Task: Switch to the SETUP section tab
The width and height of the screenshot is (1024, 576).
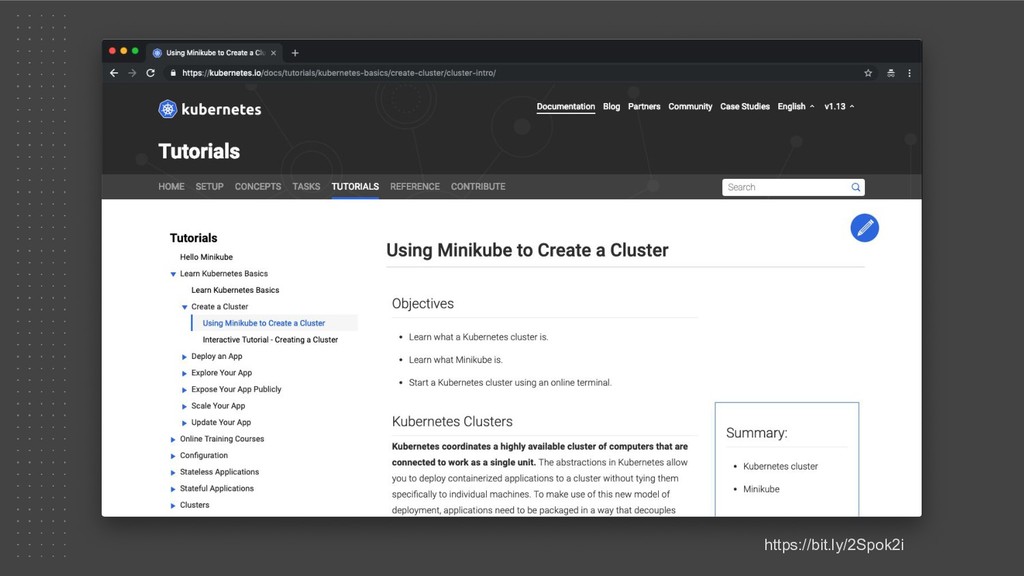Action: 210,187
